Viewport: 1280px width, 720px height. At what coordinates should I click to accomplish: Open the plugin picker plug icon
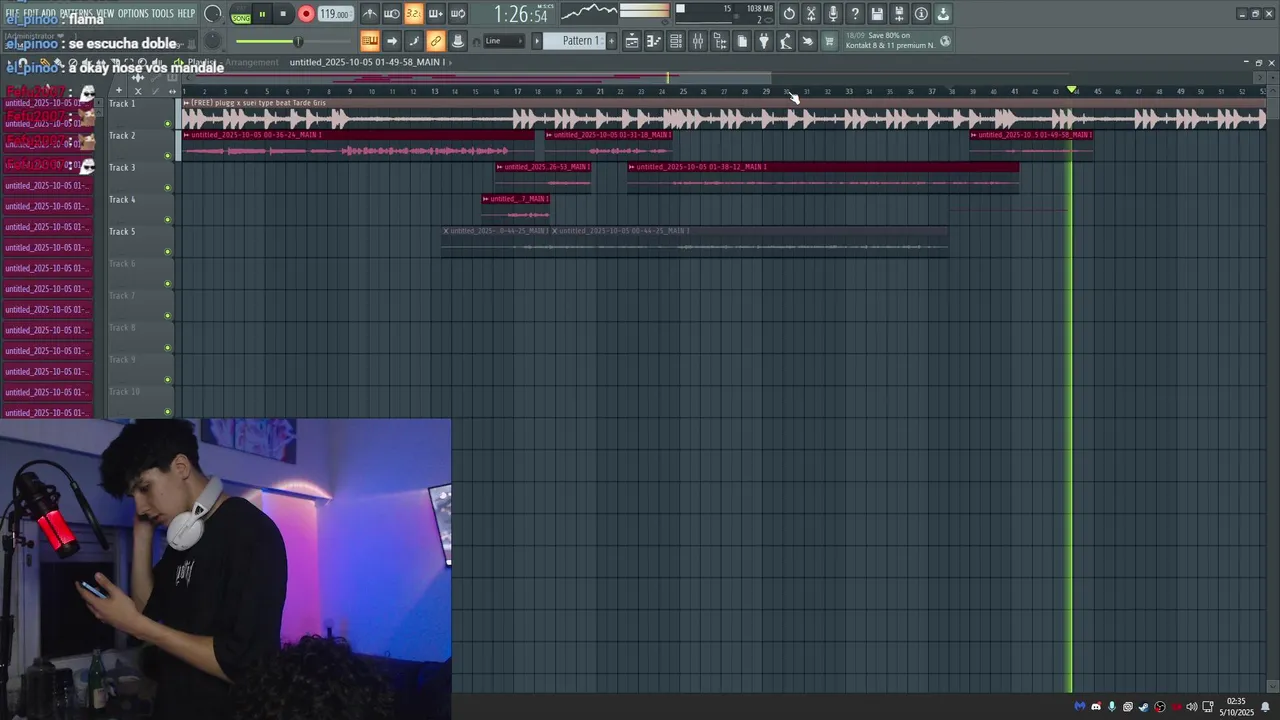[x=764, y=41]
